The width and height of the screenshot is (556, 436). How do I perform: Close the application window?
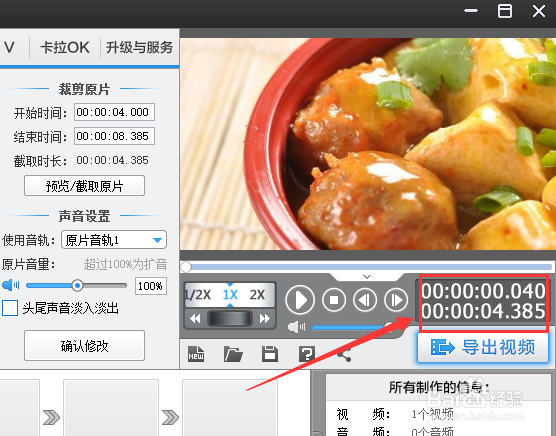[539, 11]
